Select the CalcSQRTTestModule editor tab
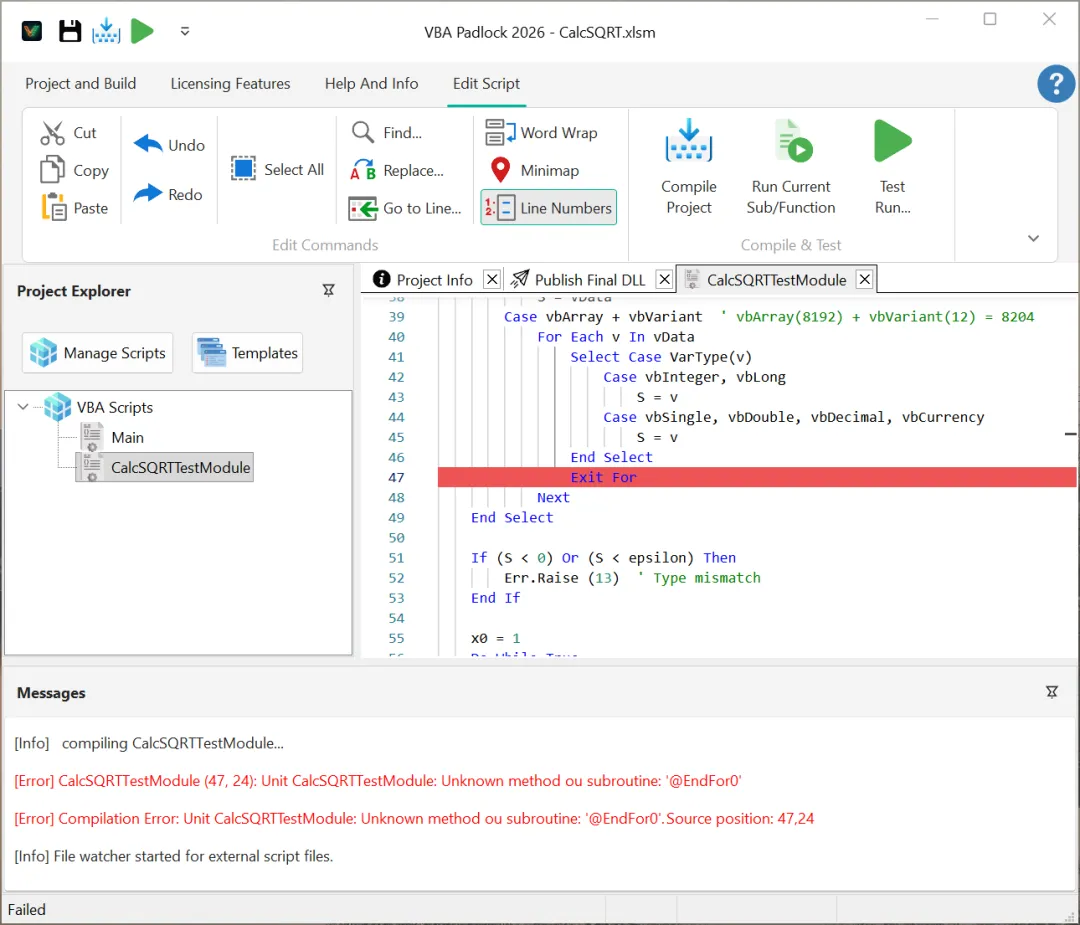Screen dimensions: 1080x925 coord(765,280)
